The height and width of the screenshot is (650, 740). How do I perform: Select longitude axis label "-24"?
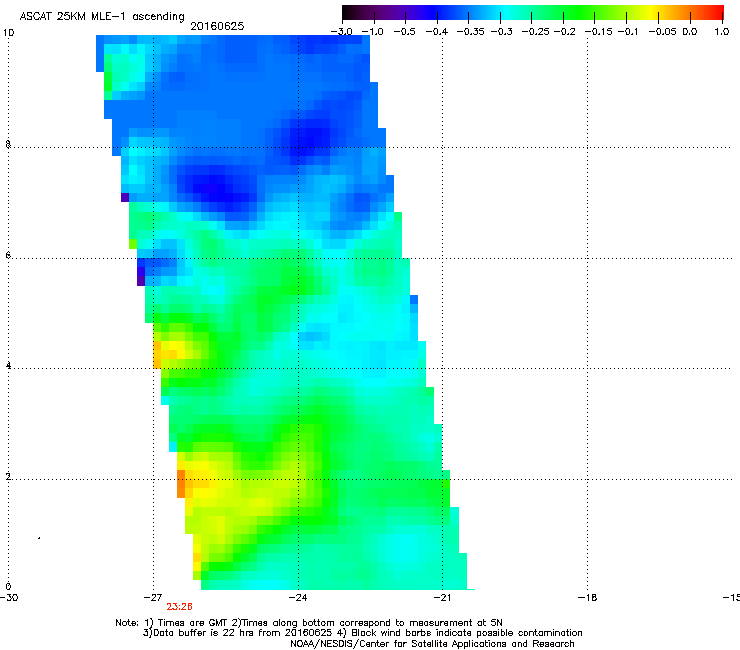(x=298, y=598)
